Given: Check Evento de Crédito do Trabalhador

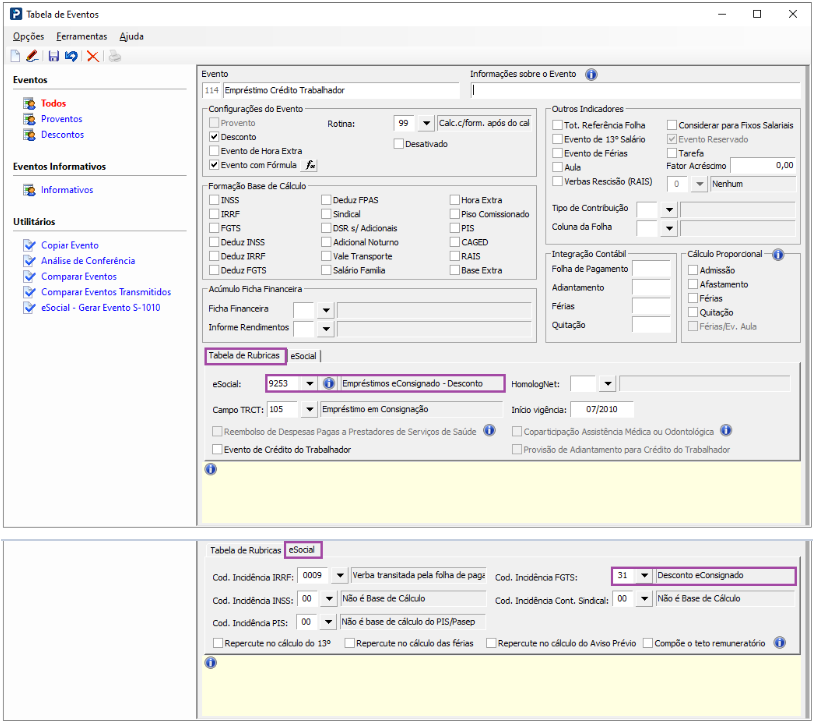Looking at the screenshot, I should click(217, 449).
